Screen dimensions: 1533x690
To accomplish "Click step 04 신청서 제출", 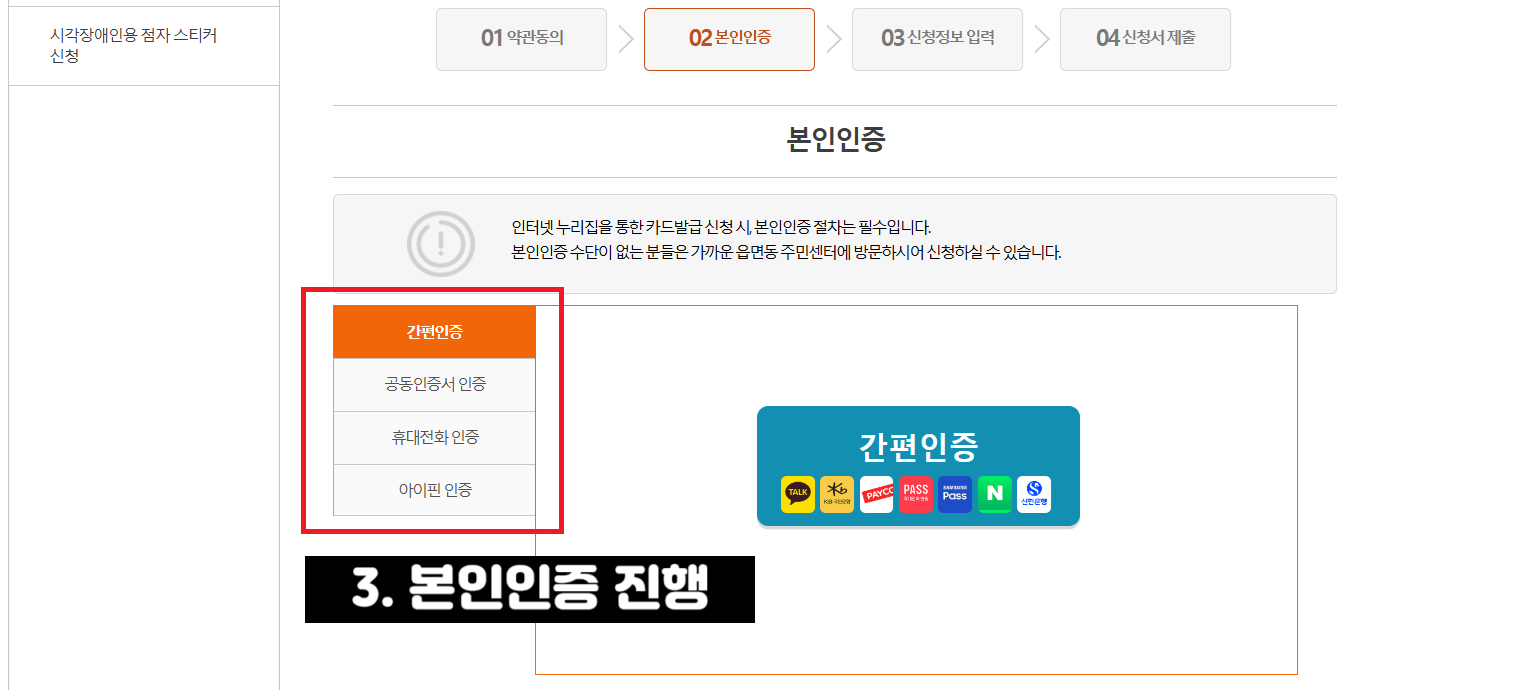I will tap(1145, 39).
